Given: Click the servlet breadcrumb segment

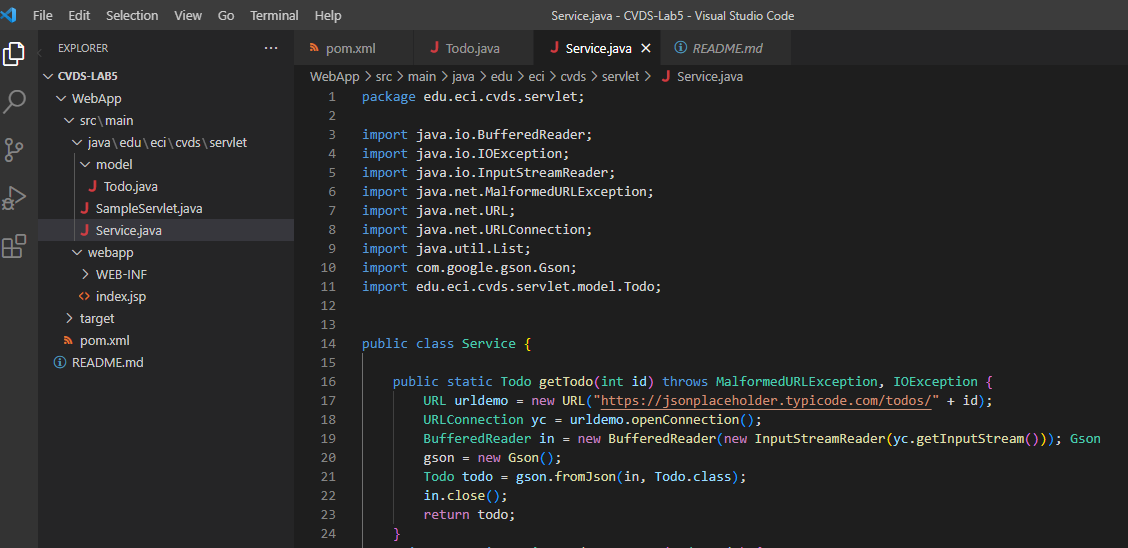Looking at the screenshot, I should coord(620,76).
